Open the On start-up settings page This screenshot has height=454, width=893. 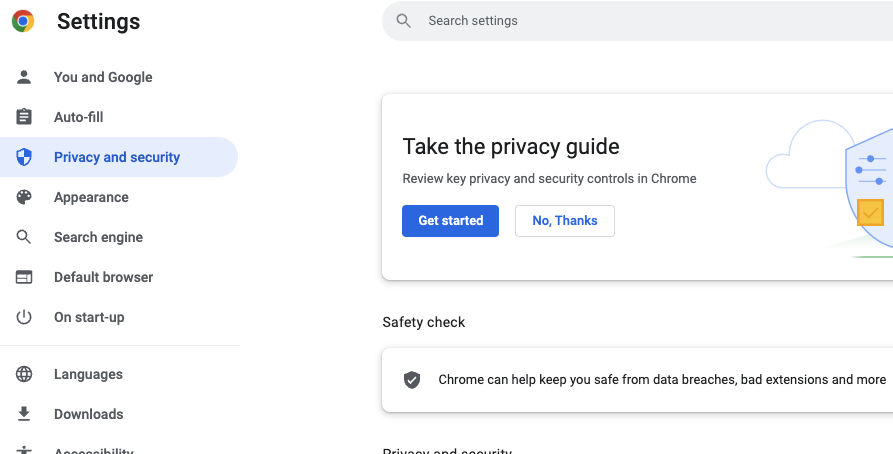tap(89, 317)
